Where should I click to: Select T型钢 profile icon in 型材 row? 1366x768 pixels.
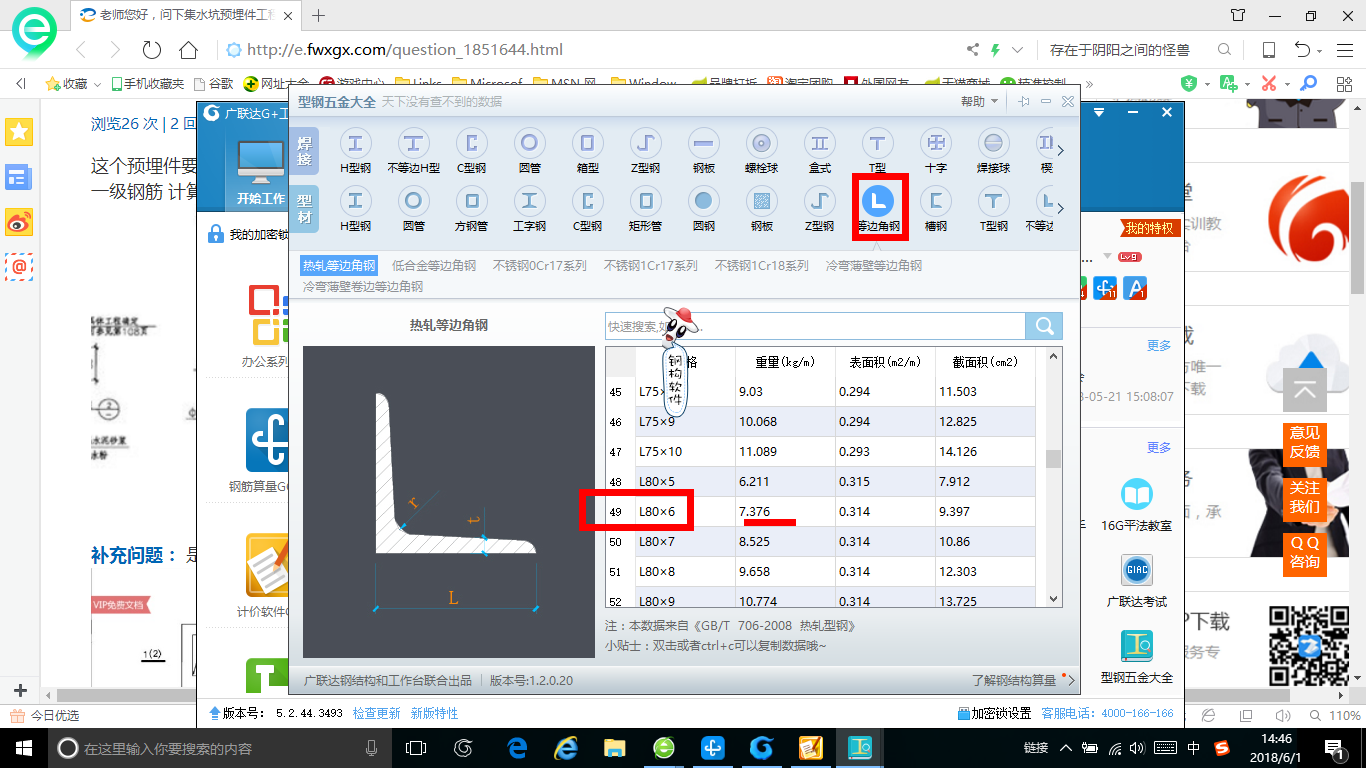coord(993,209)
